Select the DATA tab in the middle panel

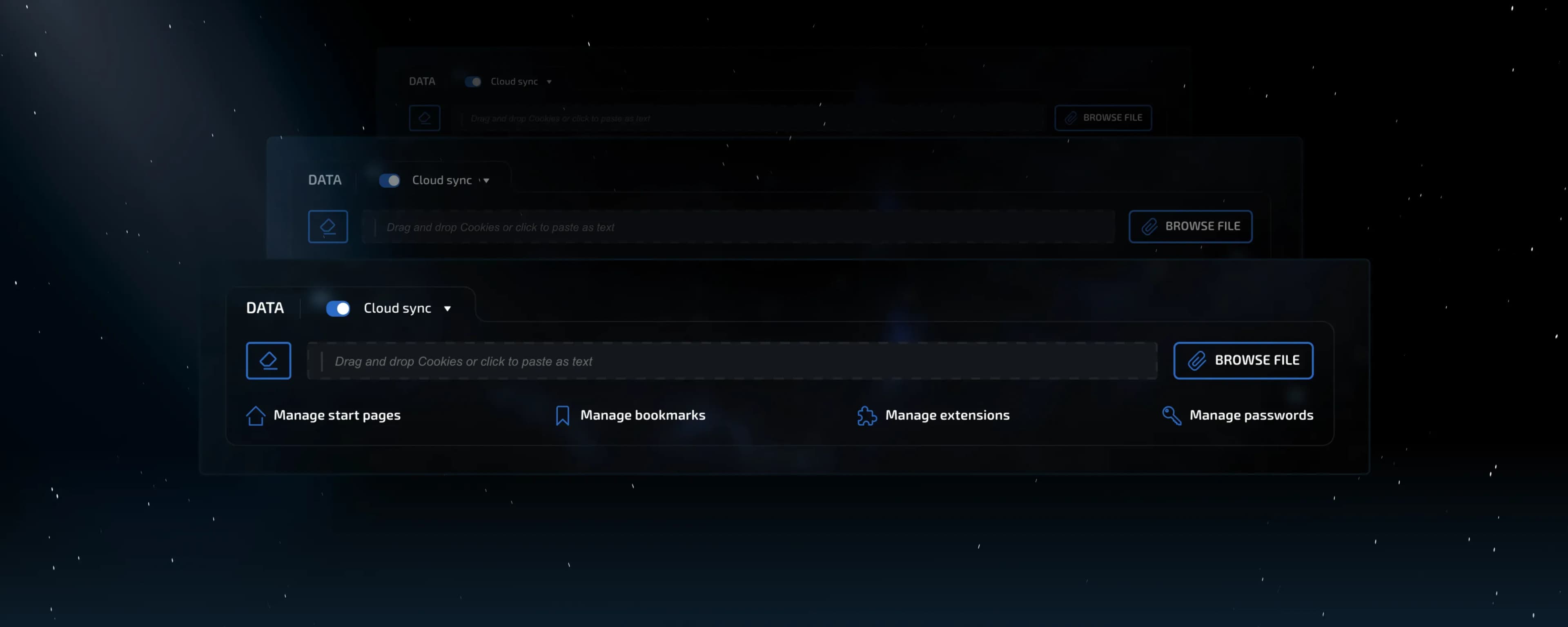(325, 180)
